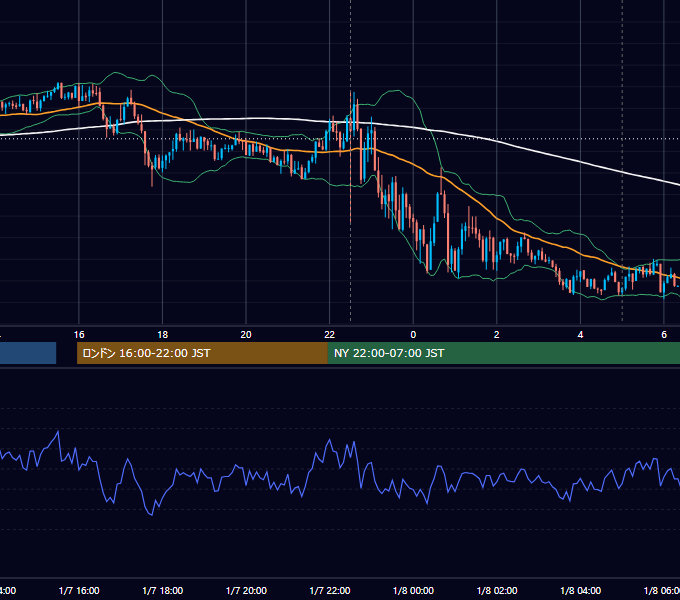This screenshot has height=600, width=680.
Task: Select the ロンドン 16:00-22:00 JST session bar
Action: pos(202,353)
